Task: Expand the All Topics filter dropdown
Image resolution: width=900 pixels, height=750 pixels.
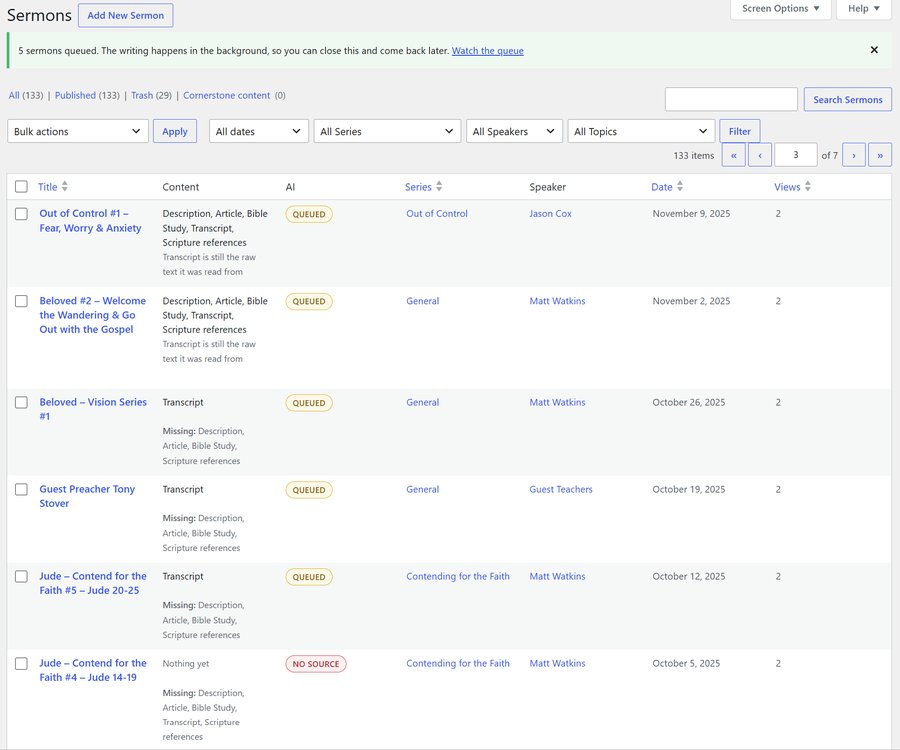Action: click(641, 131)
